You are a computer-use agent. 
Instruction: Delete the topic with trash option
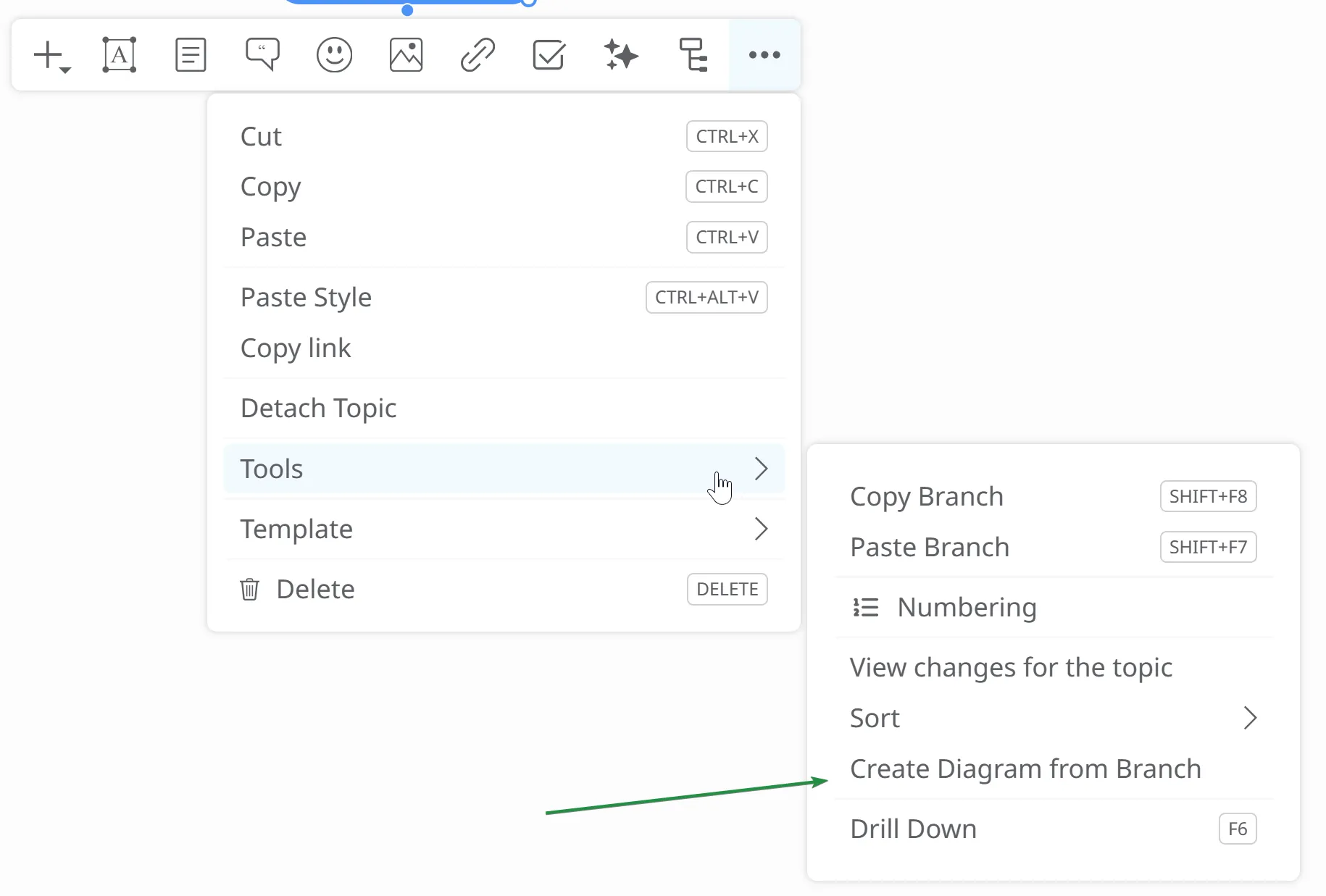[x=315, y=590]
